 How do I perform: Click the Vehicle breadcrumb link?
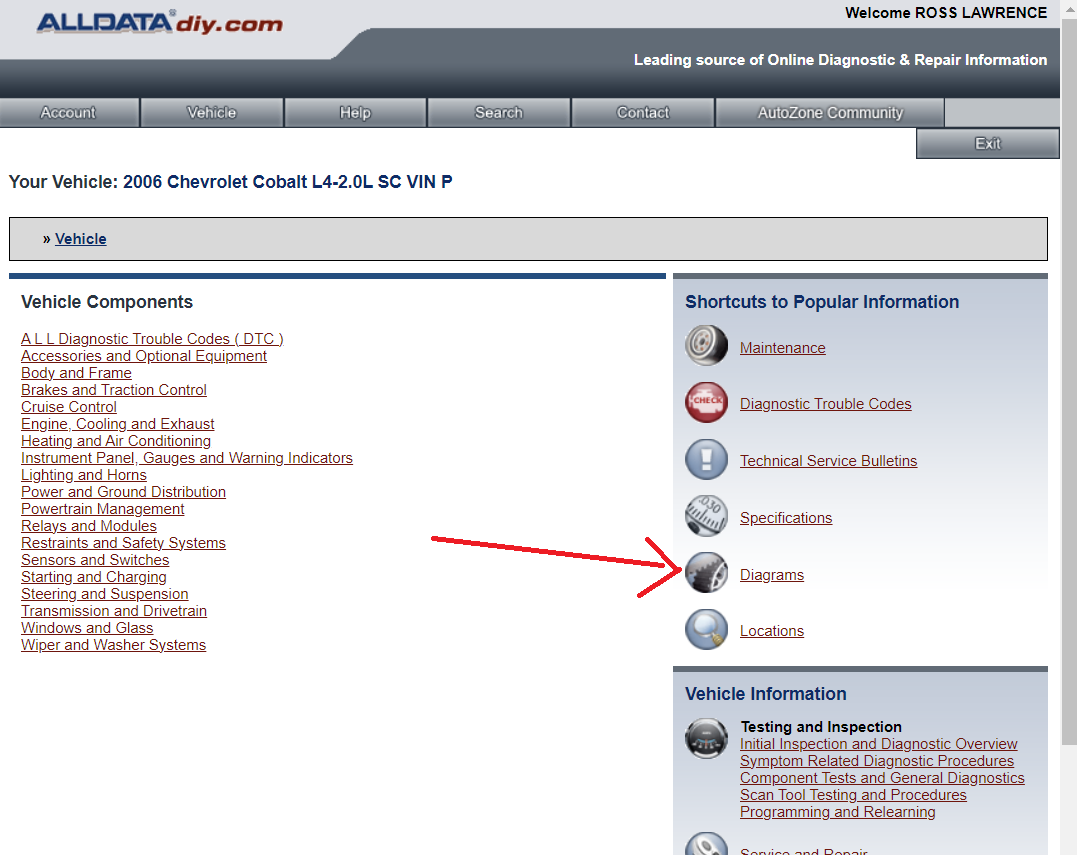80,239
